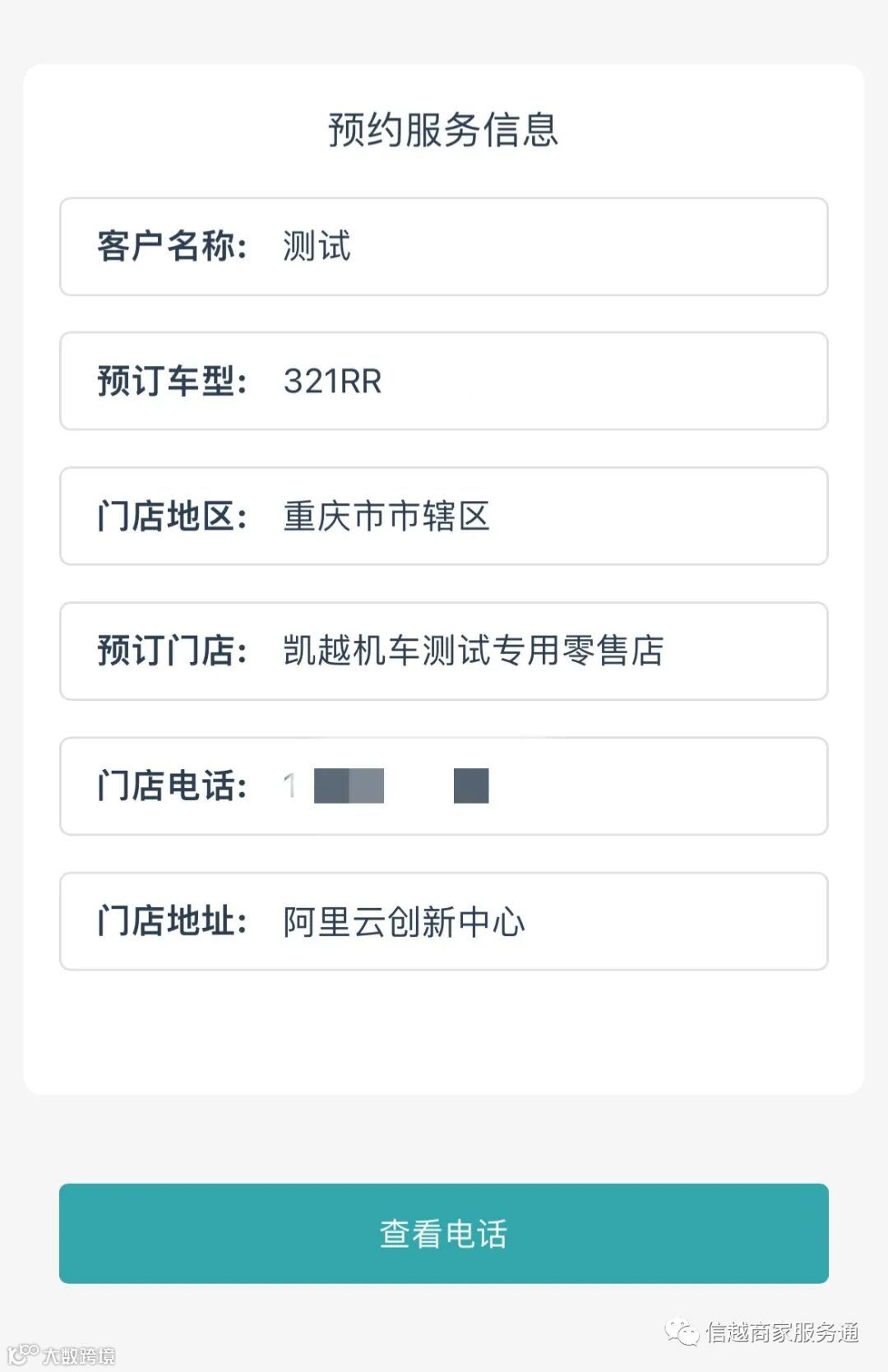Click the 预约服务信息 heading
The image size is (888, 1372).
(443, 130)
